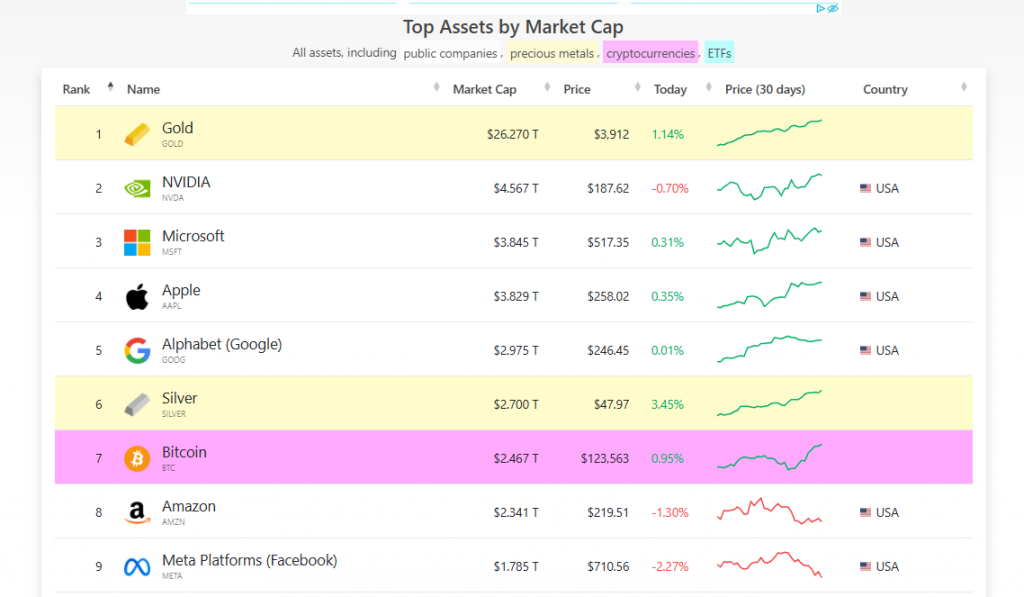Toggle the cryptocurrencies filter
Viewport: 1024px width, 597px height.
tap(650, 53)
